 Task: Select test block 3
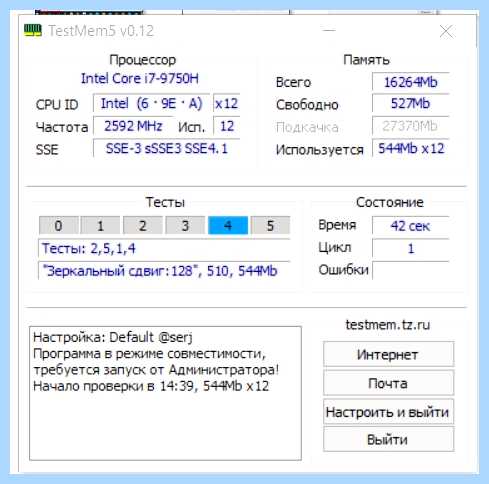coord(185,226)
